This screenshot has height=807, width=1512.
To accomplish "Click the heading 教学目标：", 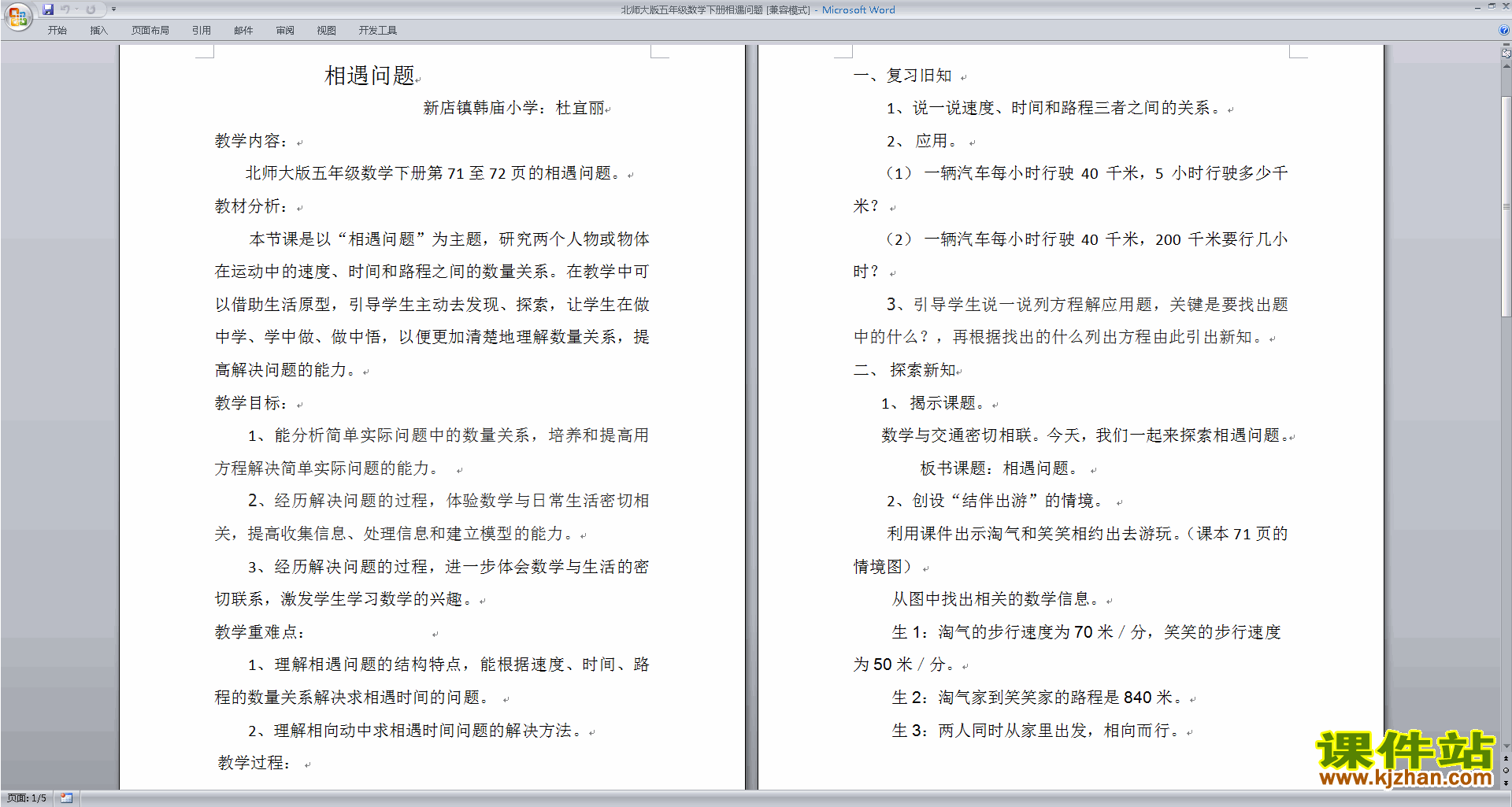I will click(251, 403).
